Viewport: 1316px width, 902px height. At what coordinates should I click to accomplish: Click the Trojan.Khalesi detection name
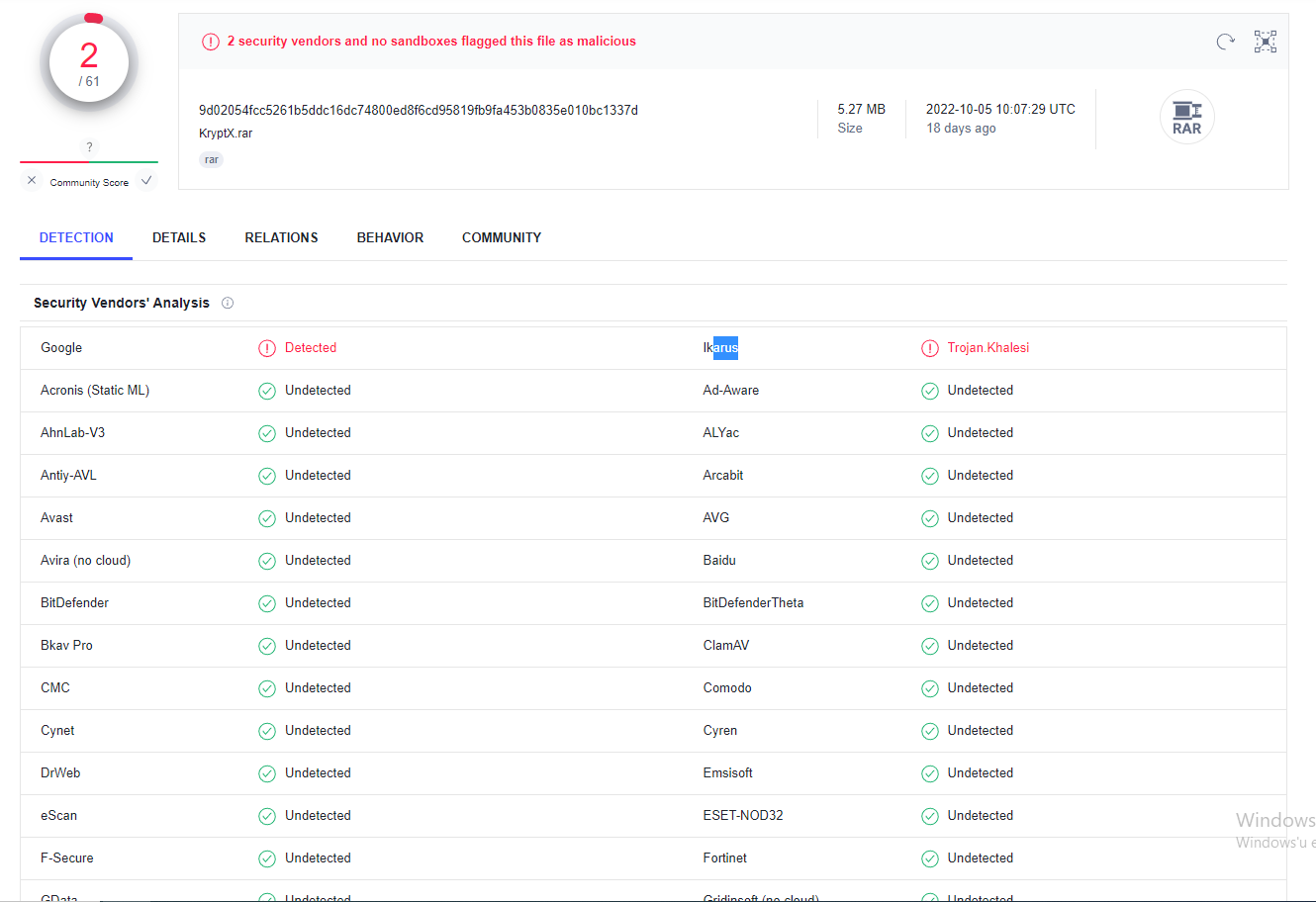click(987, 348)
